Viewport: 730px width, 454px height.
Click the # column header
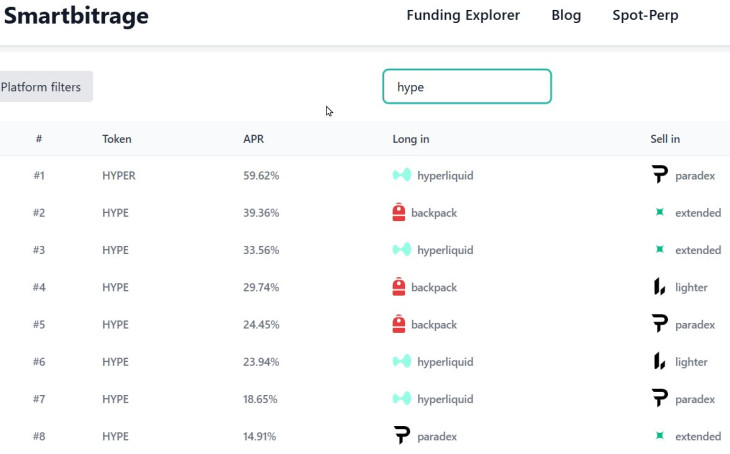39,139
